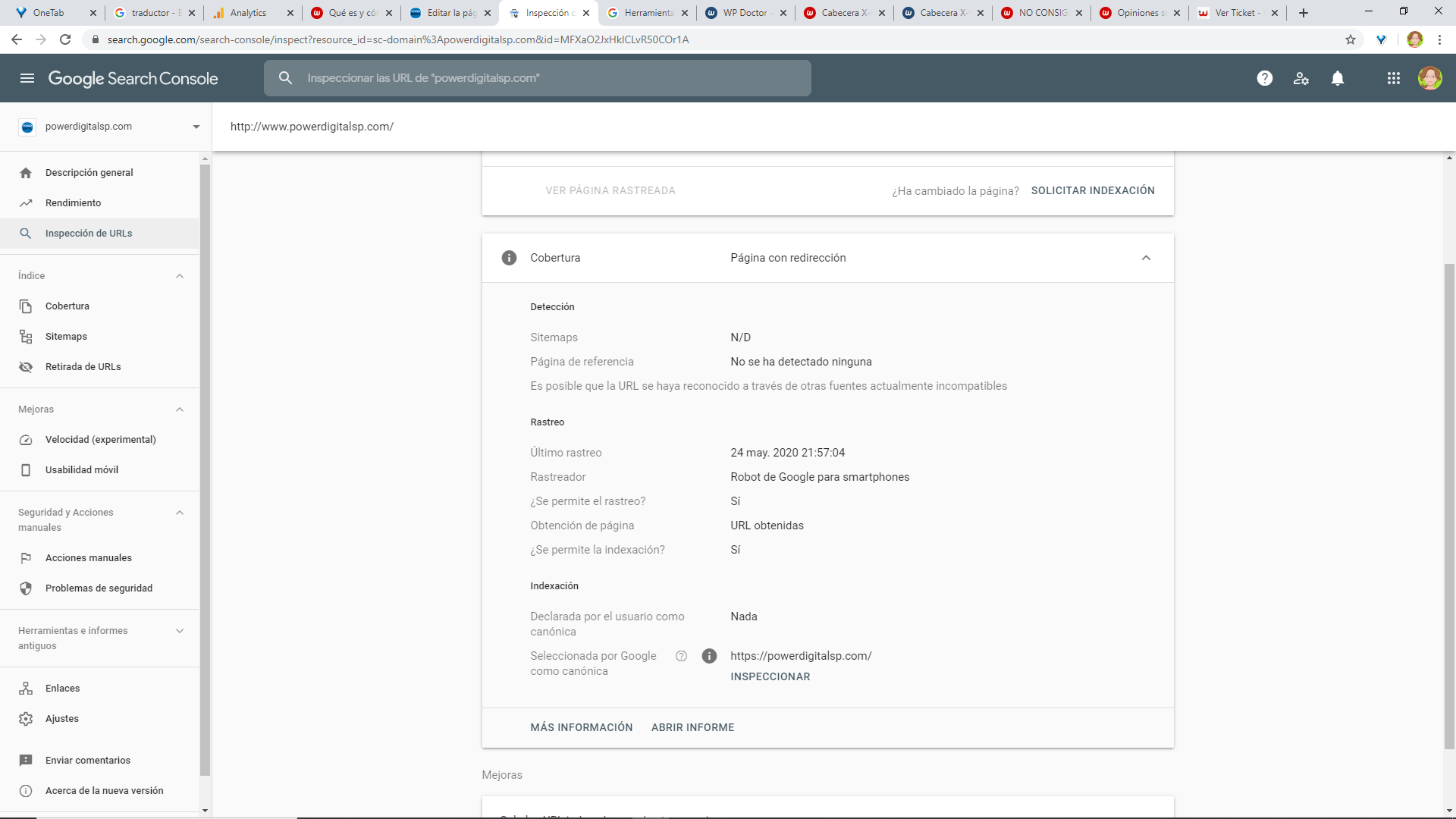Collapse the Índice section

coord(180,276)
